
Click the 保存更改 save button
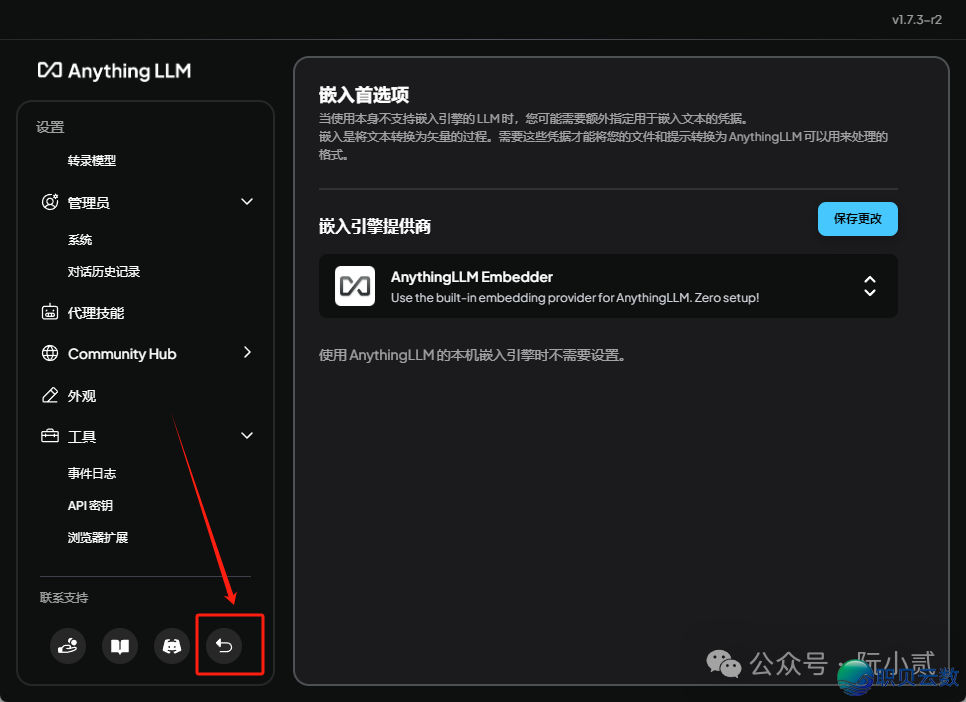pyautogui.click(x=857, y=219)
